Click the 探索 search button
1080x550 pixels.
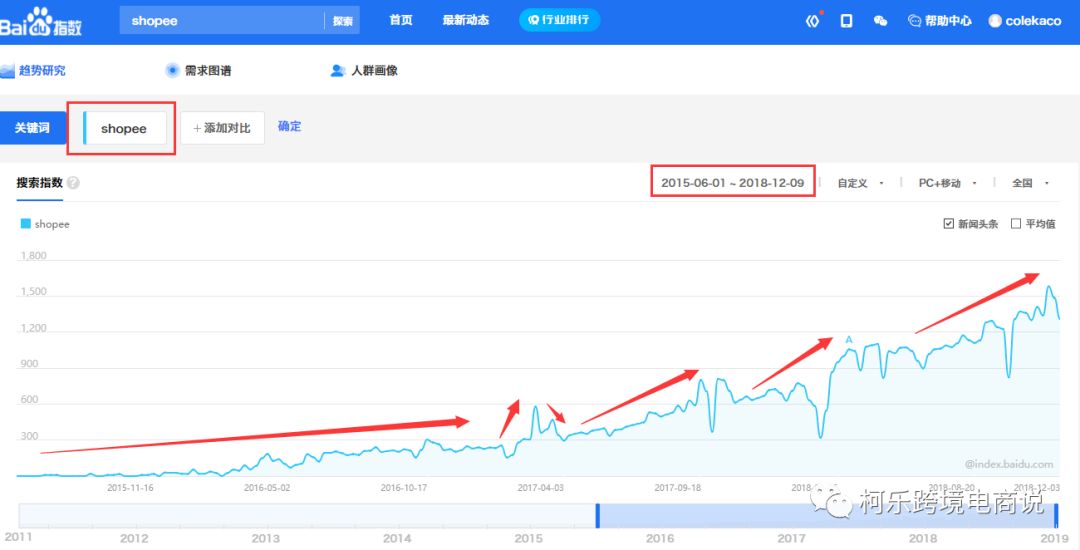[342, 21]
